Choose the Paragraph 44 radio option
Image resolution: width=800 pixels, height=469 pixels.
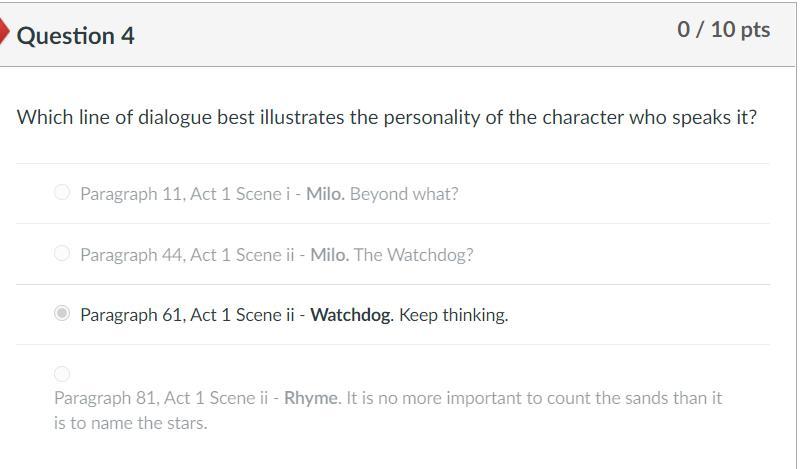[62, 253]
